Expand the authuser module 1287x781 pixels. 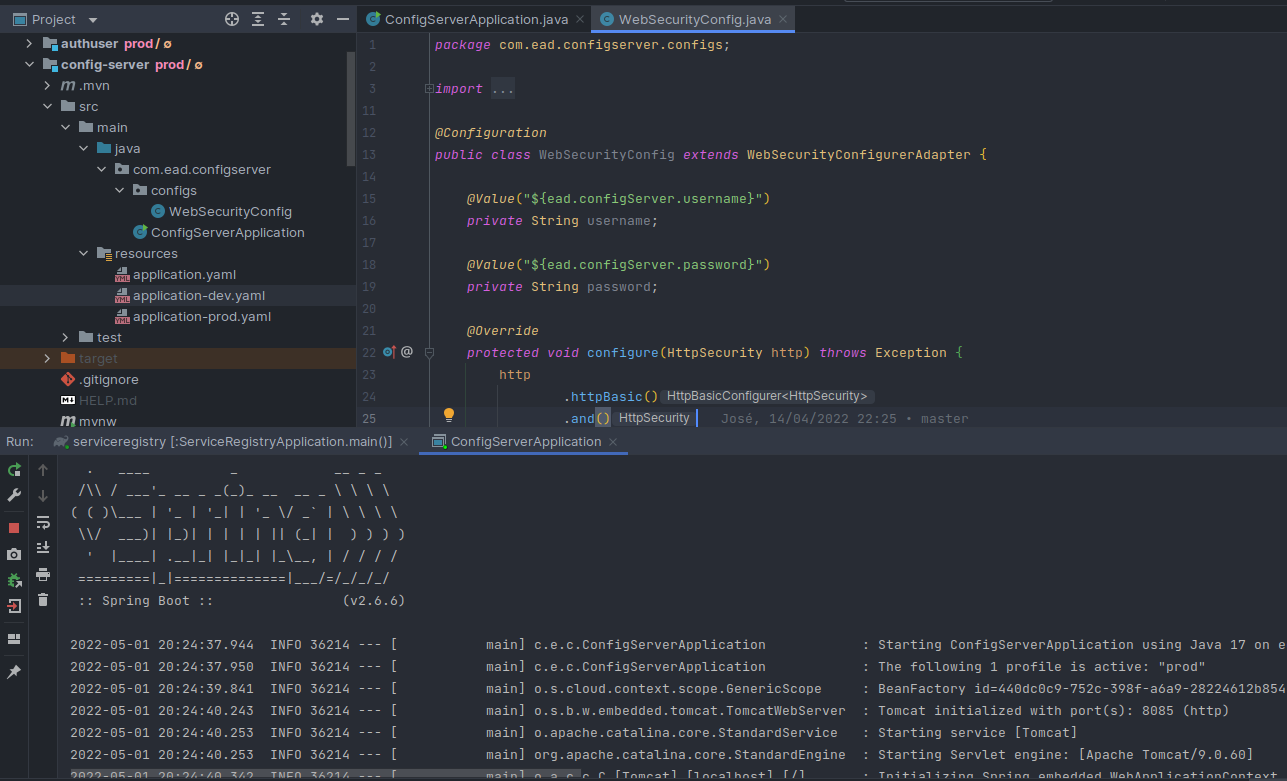point(29,44)
